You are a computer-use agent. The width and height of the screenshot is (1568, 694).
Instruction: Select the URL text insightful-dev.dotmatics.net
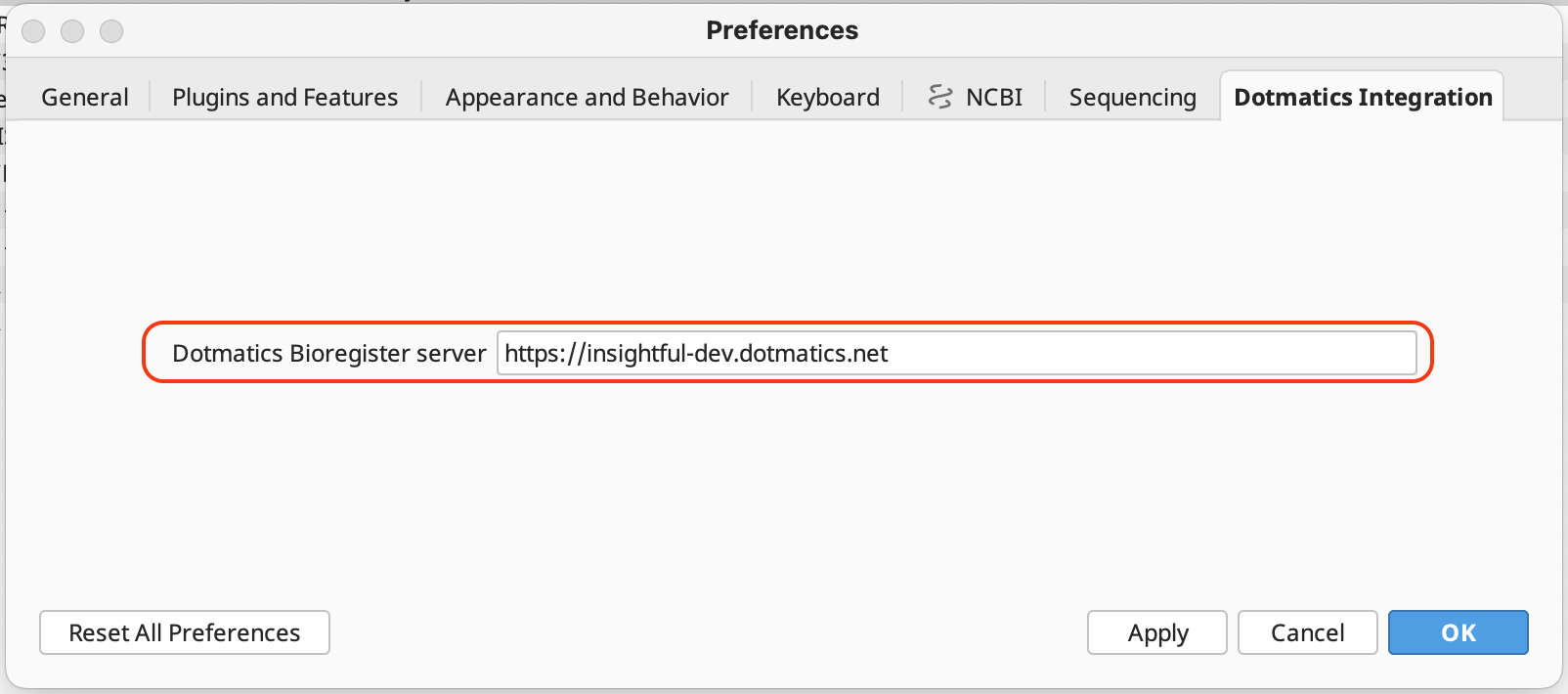pyautogui.click(x=695, y=354)
